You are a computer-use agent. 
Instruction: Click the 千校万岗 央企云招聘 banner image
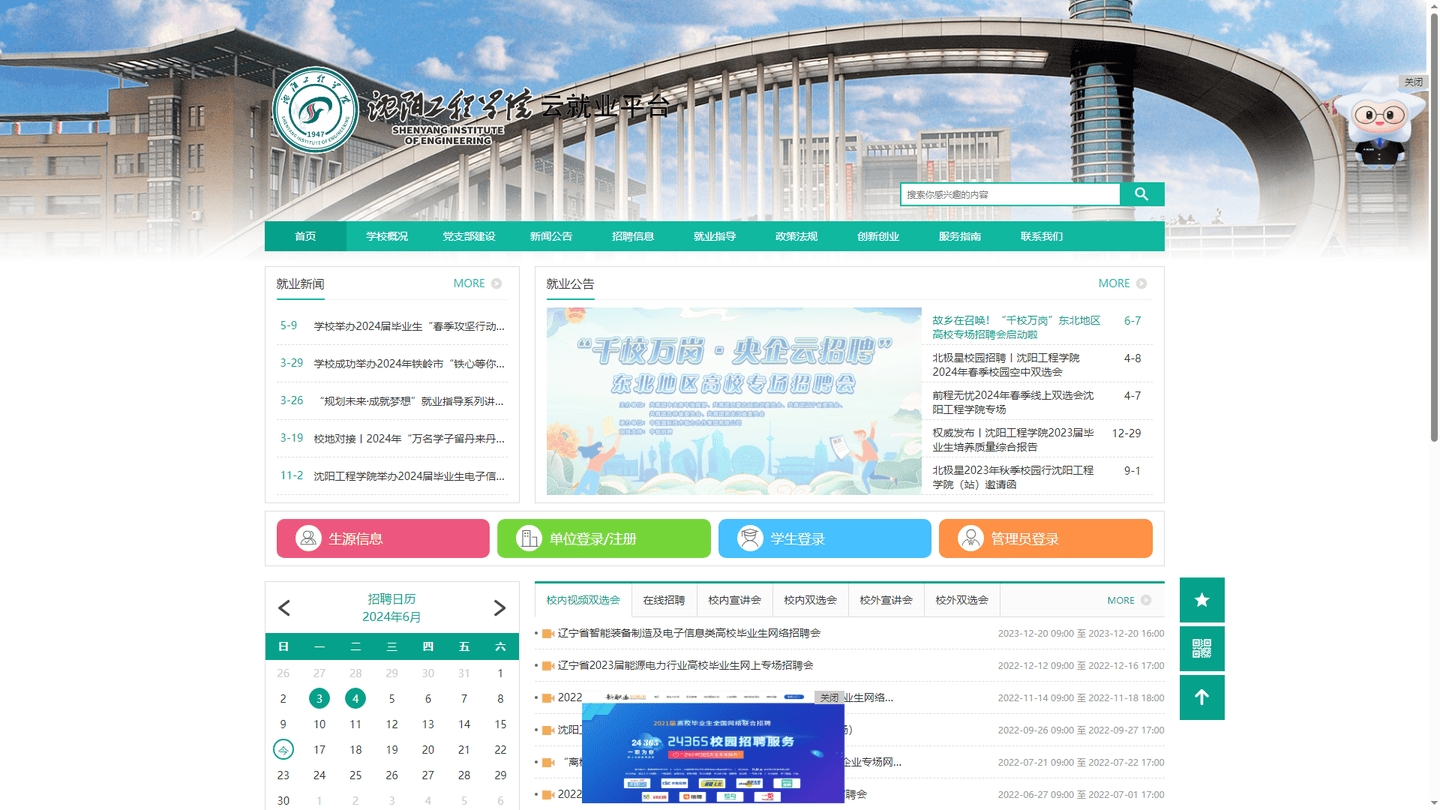pyautogui.click(x=734, y=401)
